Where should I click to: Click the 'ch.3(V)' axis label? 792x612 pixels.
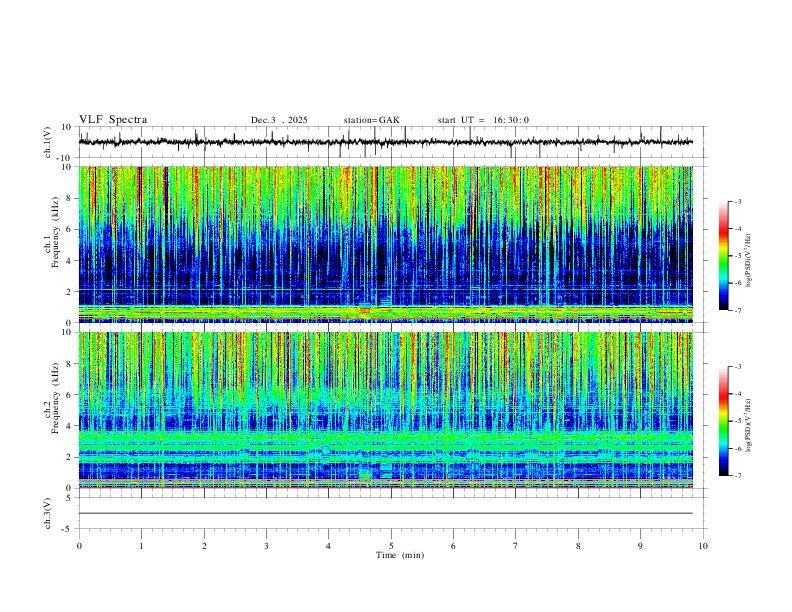click(x=48, y=513)
